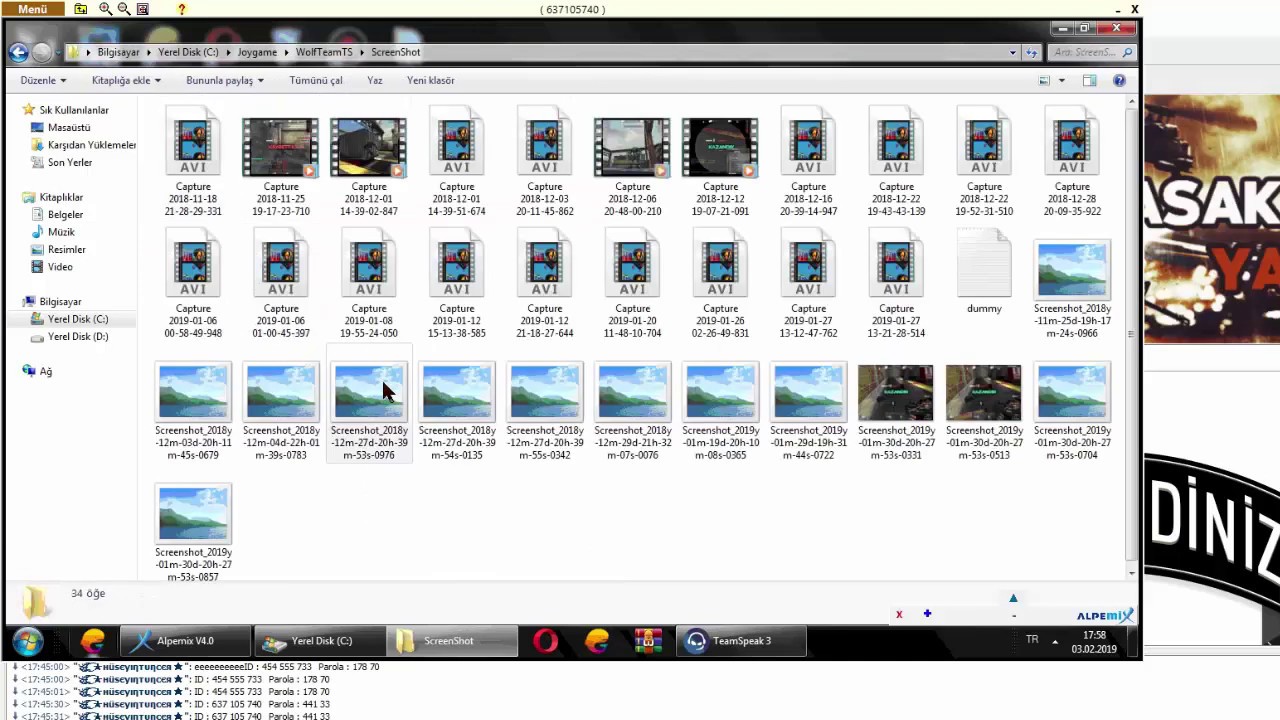Open the Kitaplığa ekle dropdown
Viewport: 1280px width, 720px height.
tap(125, 80)
